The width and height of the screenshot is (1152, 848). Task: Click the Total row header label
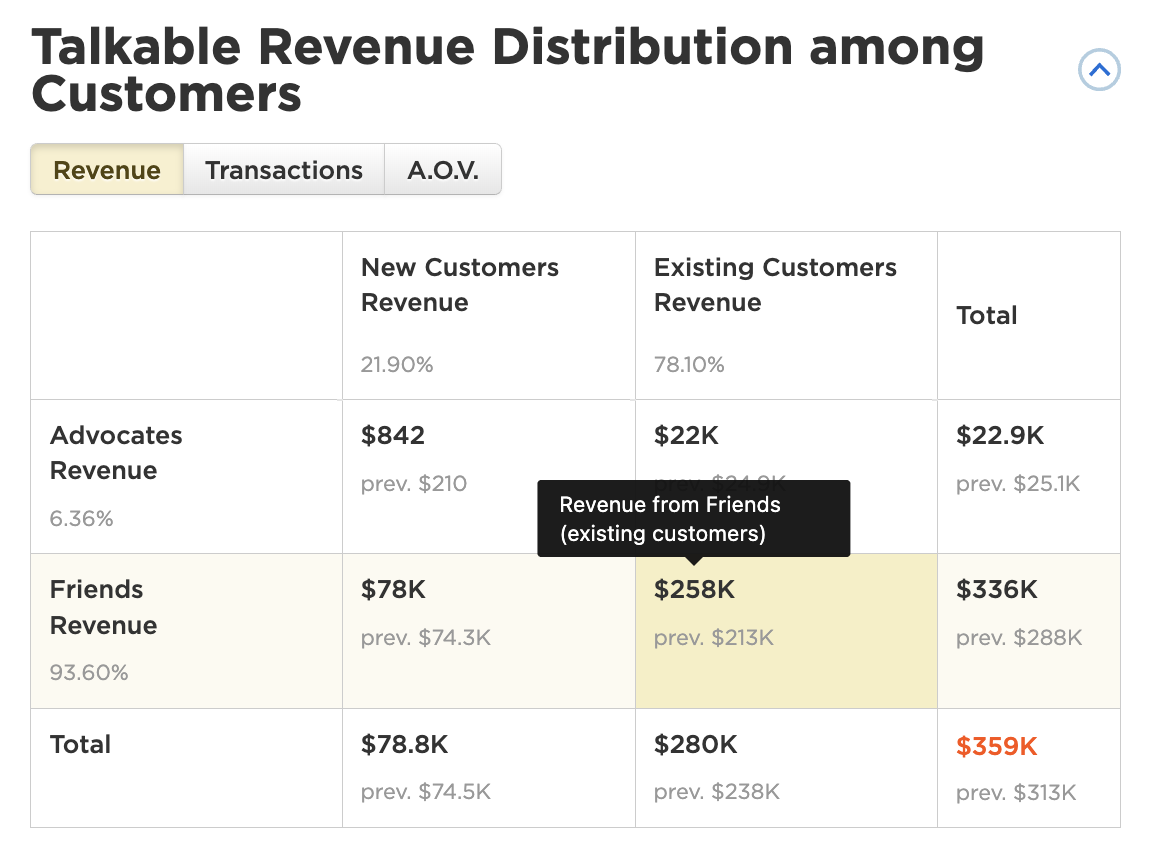click(79, 745)
